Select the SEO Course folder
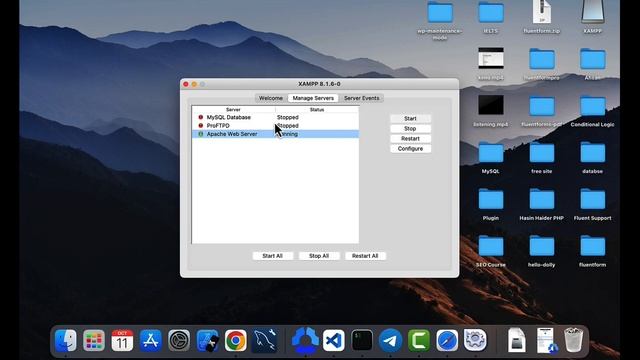 (x=491, y=247)
